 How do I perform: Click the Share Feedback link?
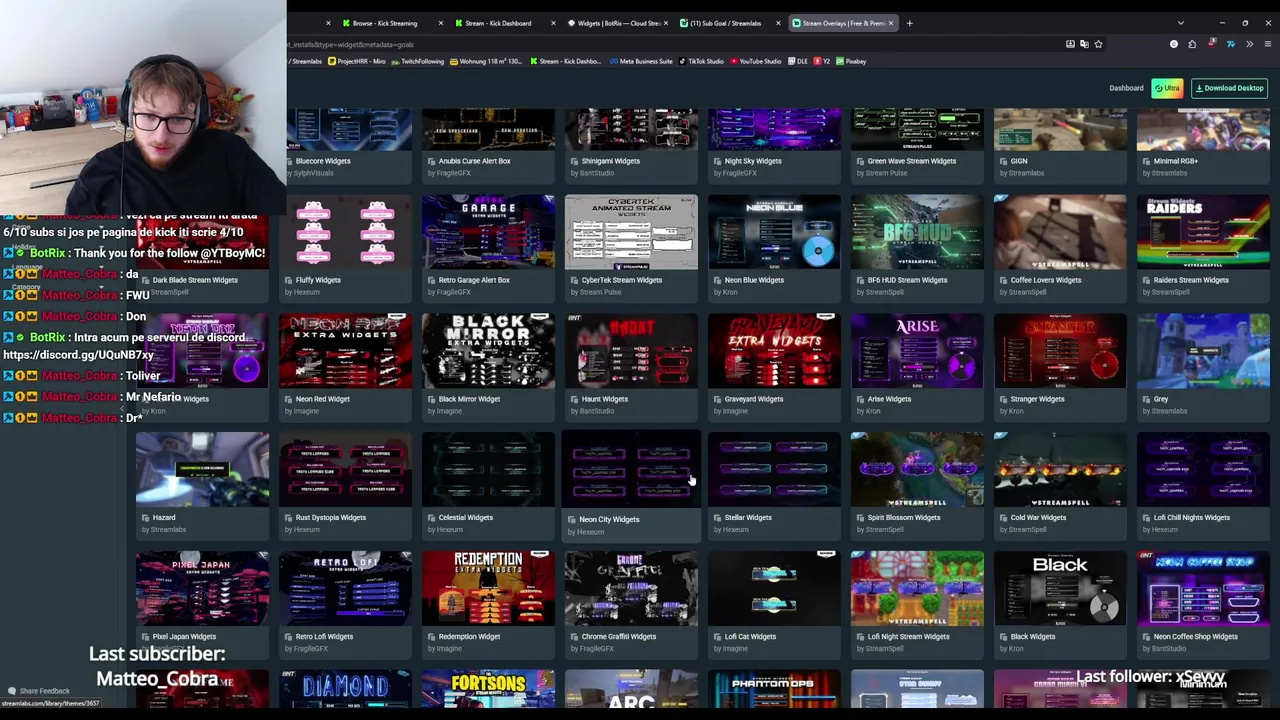click(39, 691)
